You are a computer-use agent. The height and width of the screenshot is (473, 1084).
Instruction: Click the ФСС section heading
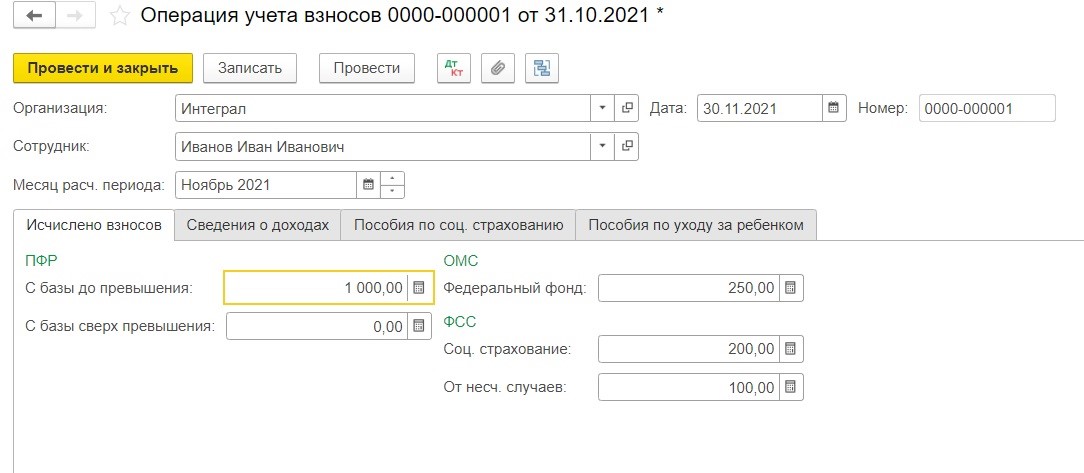[x=460, y=322]
